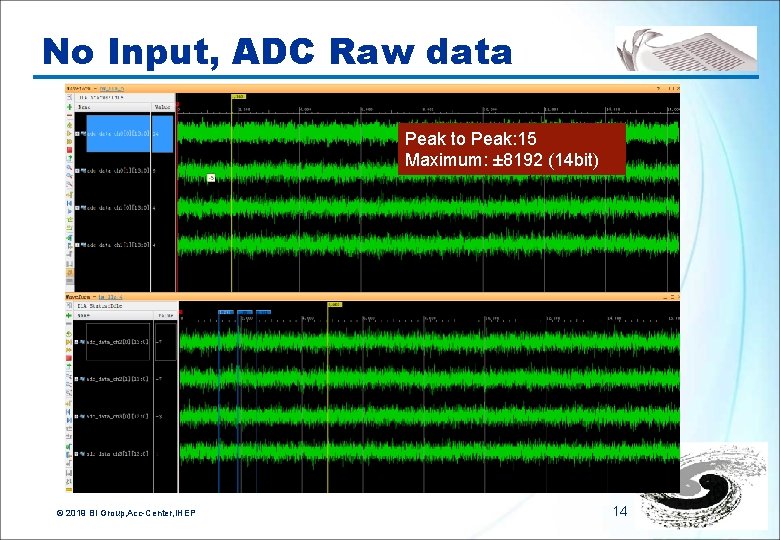Select adc_data_ch1[0][13:0] signal name

118,207
